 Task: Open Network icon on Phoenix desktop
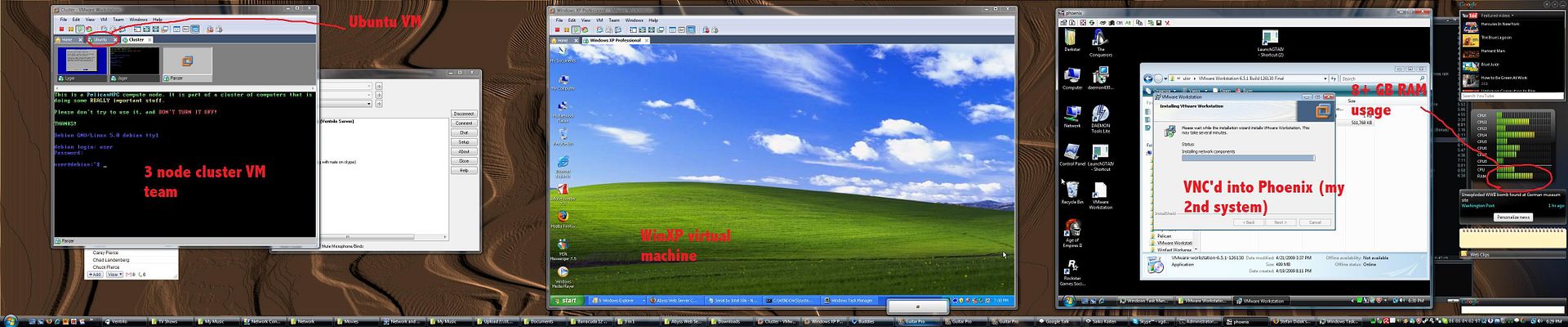coord(1071,116)
